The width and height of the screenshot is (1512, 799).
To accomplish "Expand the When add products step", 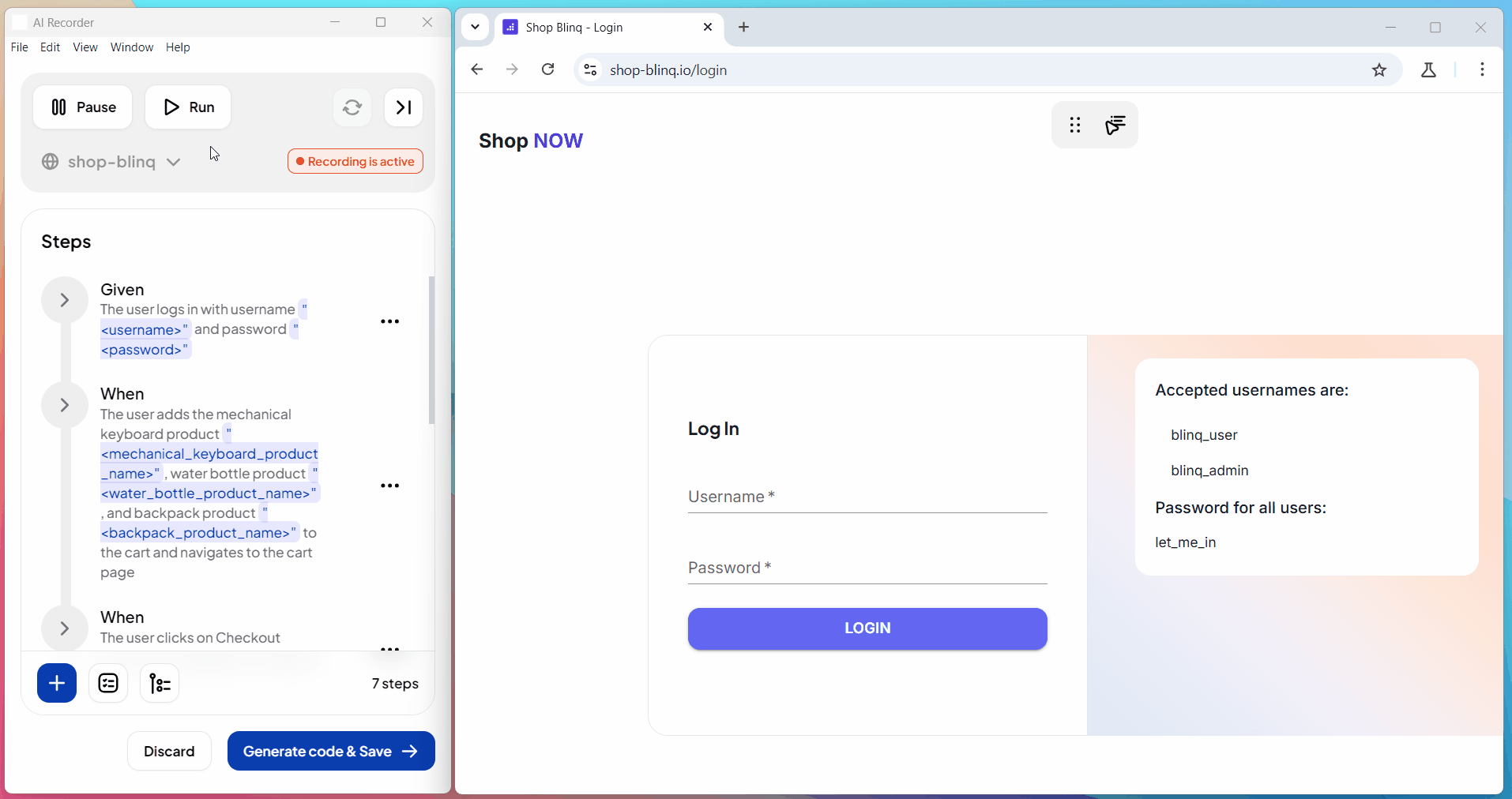I will point(65,405).
